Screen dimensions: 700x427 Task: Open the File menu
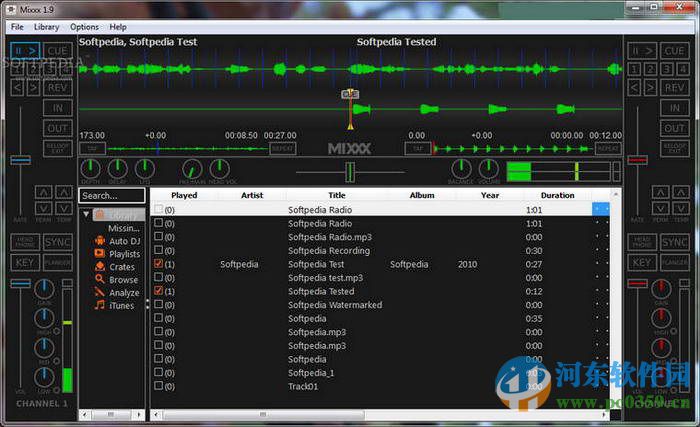pos(17,27)
